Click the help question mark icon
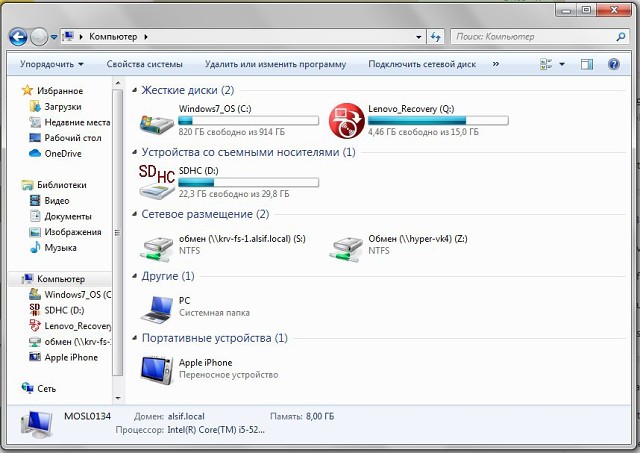The image size is (640, 453). tap(613, 64)
